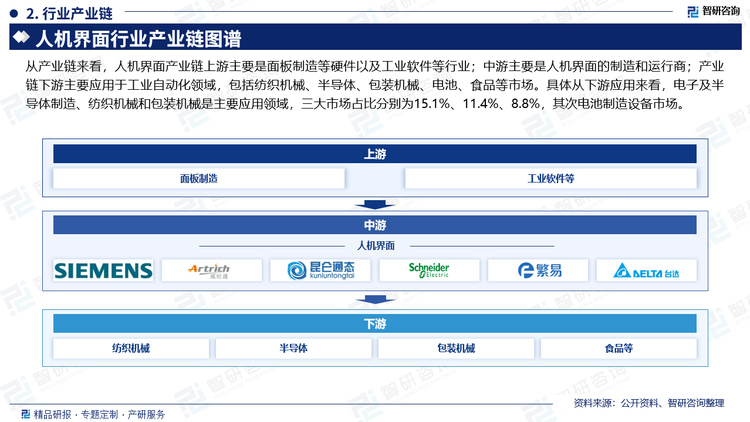Viewport: 750px width, 422px height.
Task: Select the 包装机械 box
Action: coord(456,348)
